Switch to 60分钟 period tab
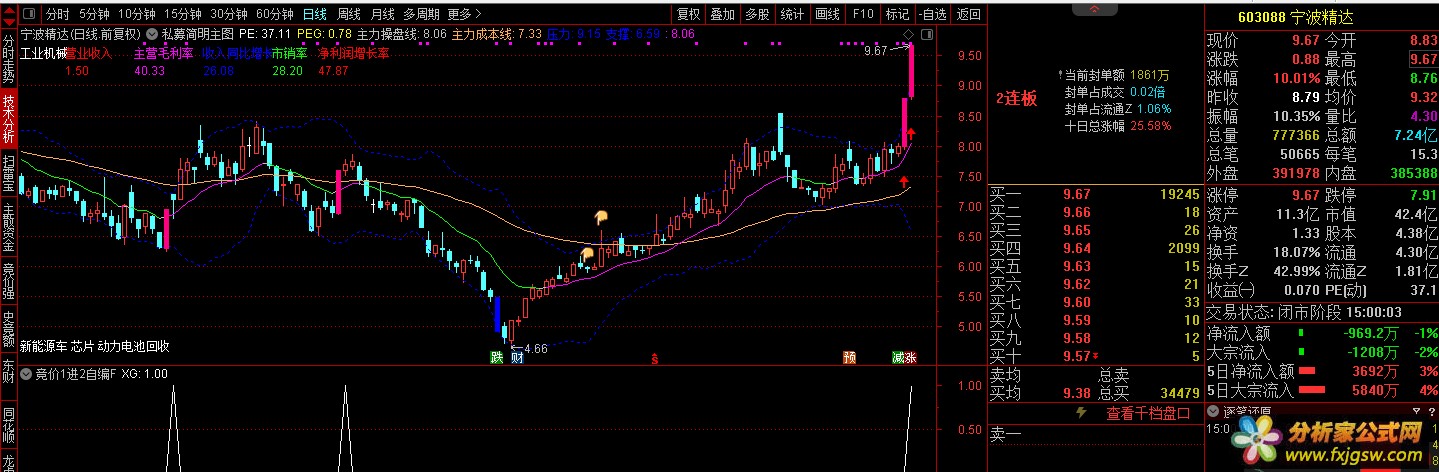Viewport: 1439px width, 472px height. pos(276,14)
